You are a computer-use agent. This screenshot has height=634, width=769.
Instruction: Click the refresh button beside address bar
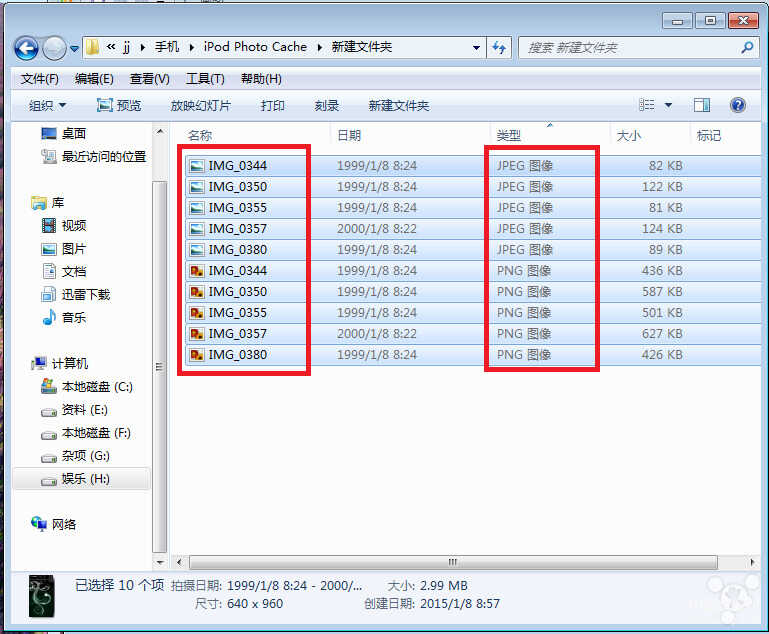[x=499, y=48]
